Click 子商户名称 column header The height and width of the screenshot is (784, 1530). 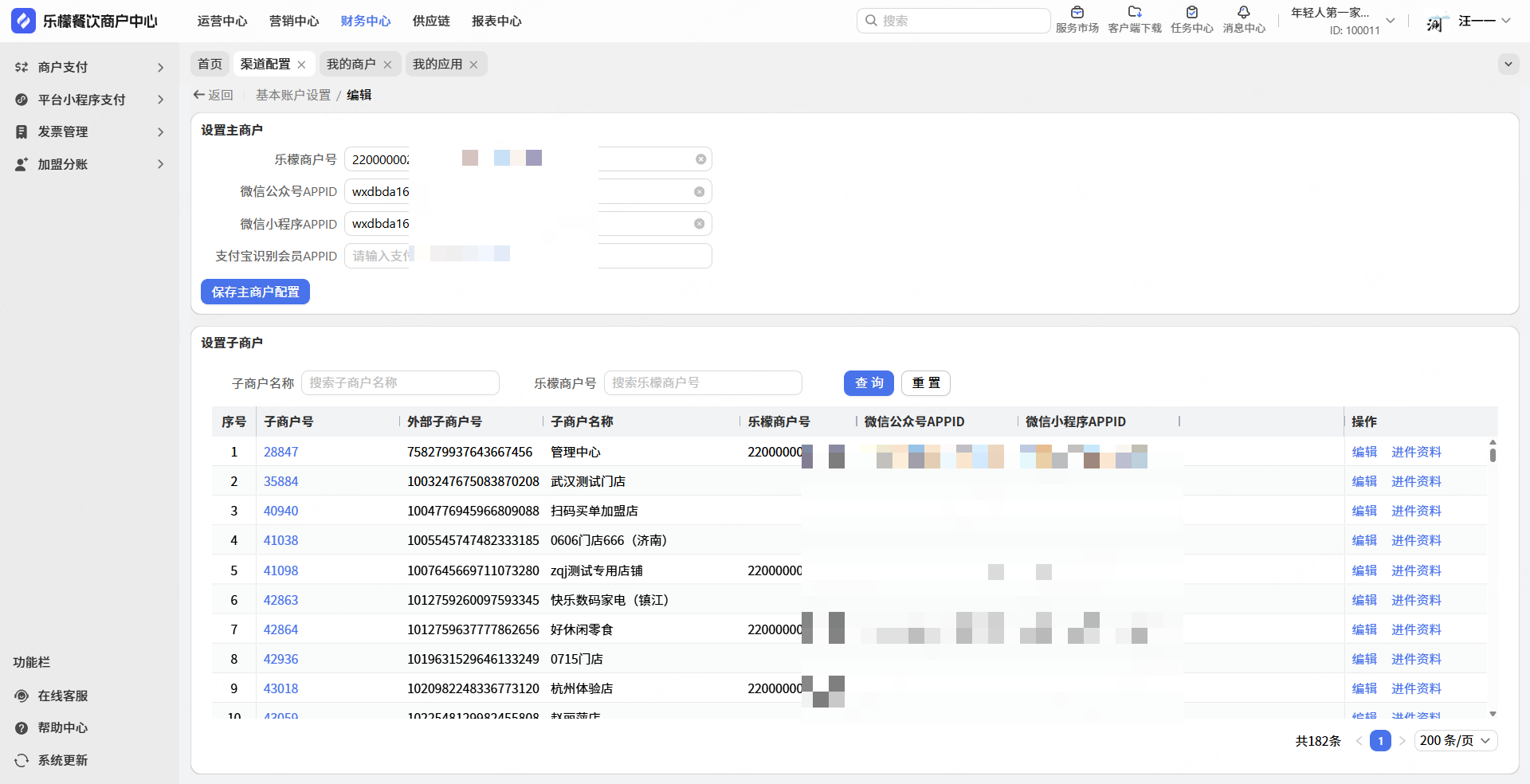[582, 421]
